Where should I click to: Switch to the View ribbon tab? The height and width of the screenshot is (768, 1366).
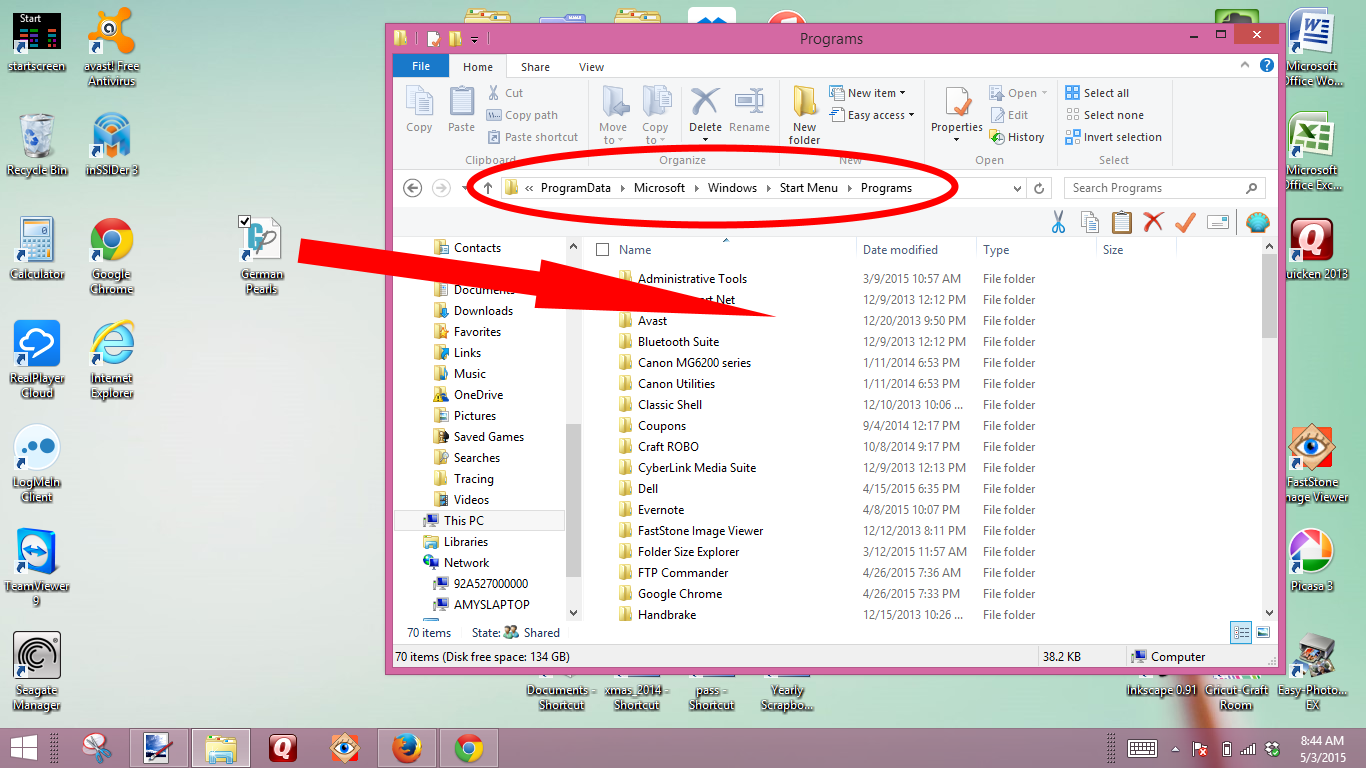tap(592, 67)
